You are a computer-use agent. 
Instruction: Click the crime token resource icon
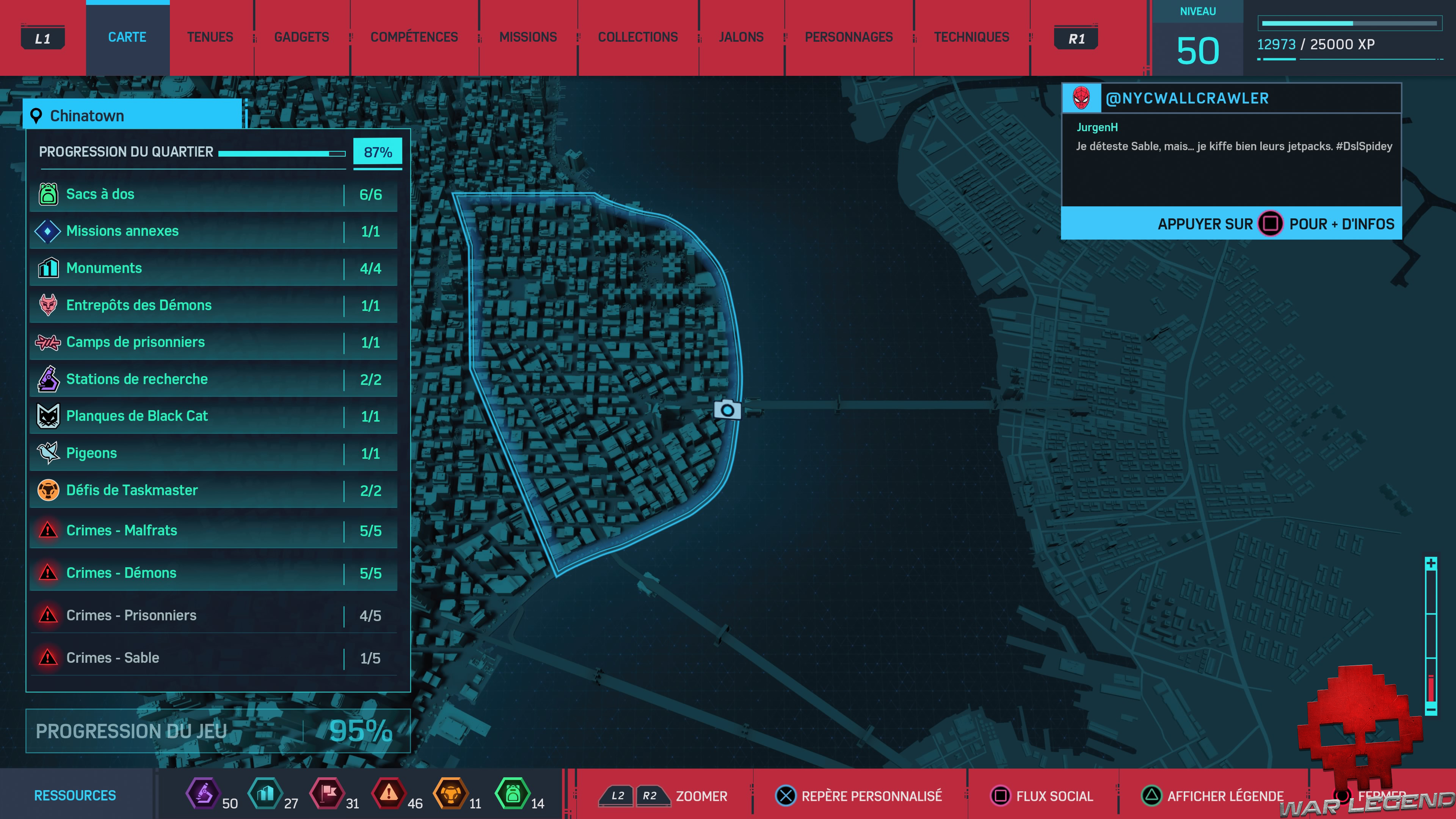click(x=388, y=794)
